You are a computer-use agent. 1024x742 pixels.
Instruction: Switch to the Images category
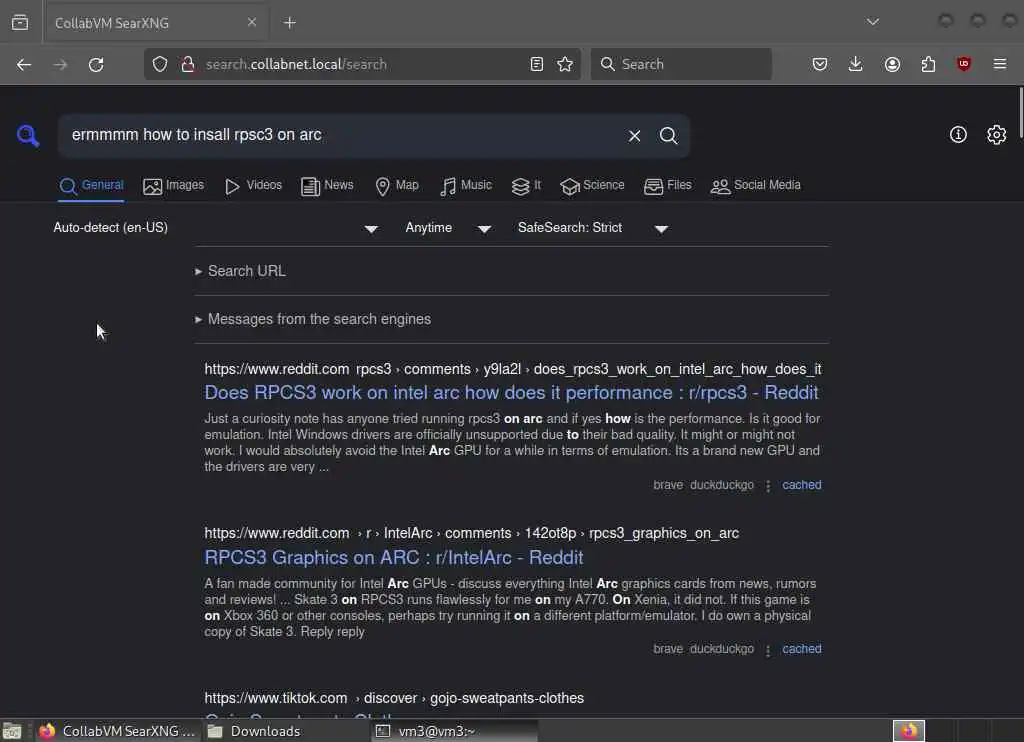click(174, 186)
